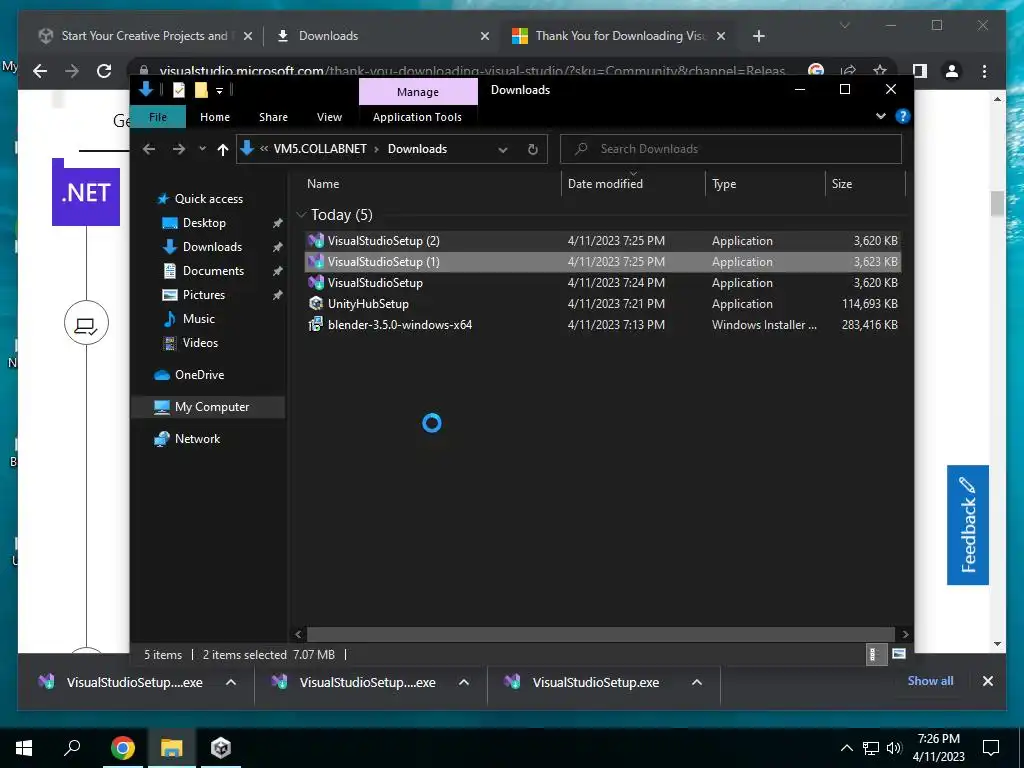Viewport: 1024px width, 768px height.
Task: Click the Explorer Back arrow
Action: click(x=149, y=149)
